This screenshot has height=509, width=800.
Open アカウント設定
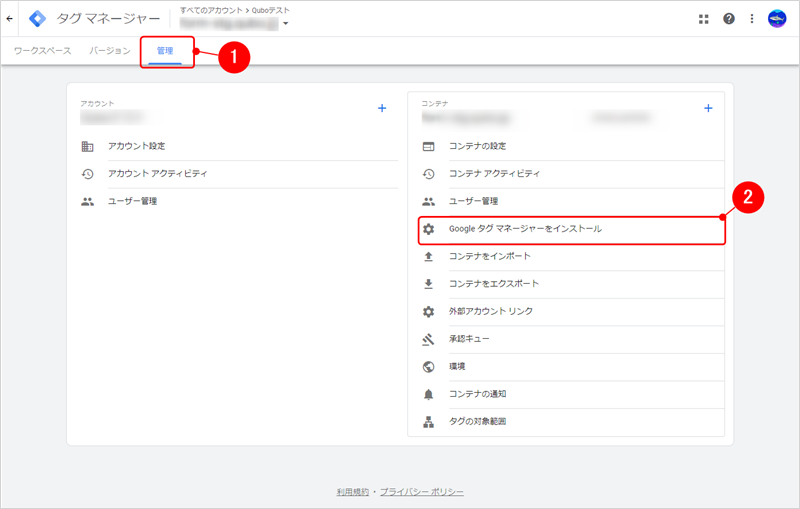click(x=136, y=147)
